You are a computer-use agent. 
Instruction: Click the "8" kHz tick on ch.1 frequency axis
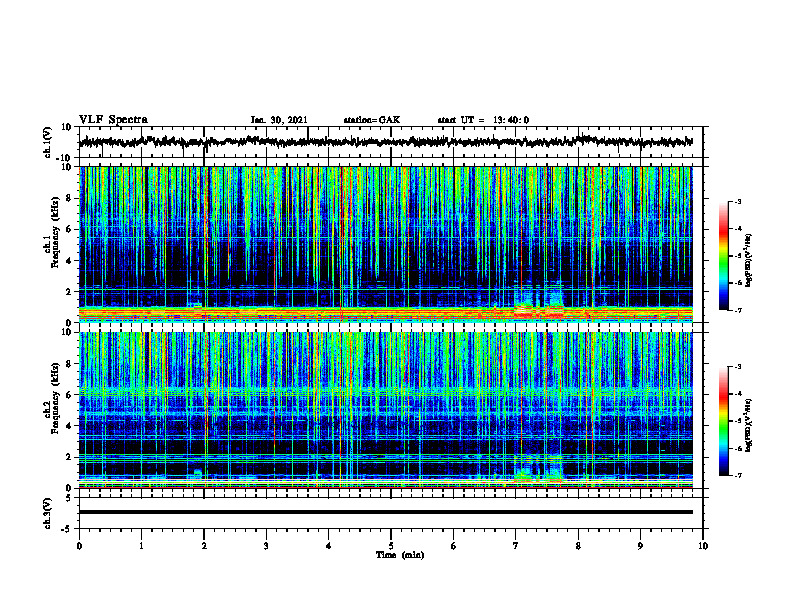click(x=69, y=198)
